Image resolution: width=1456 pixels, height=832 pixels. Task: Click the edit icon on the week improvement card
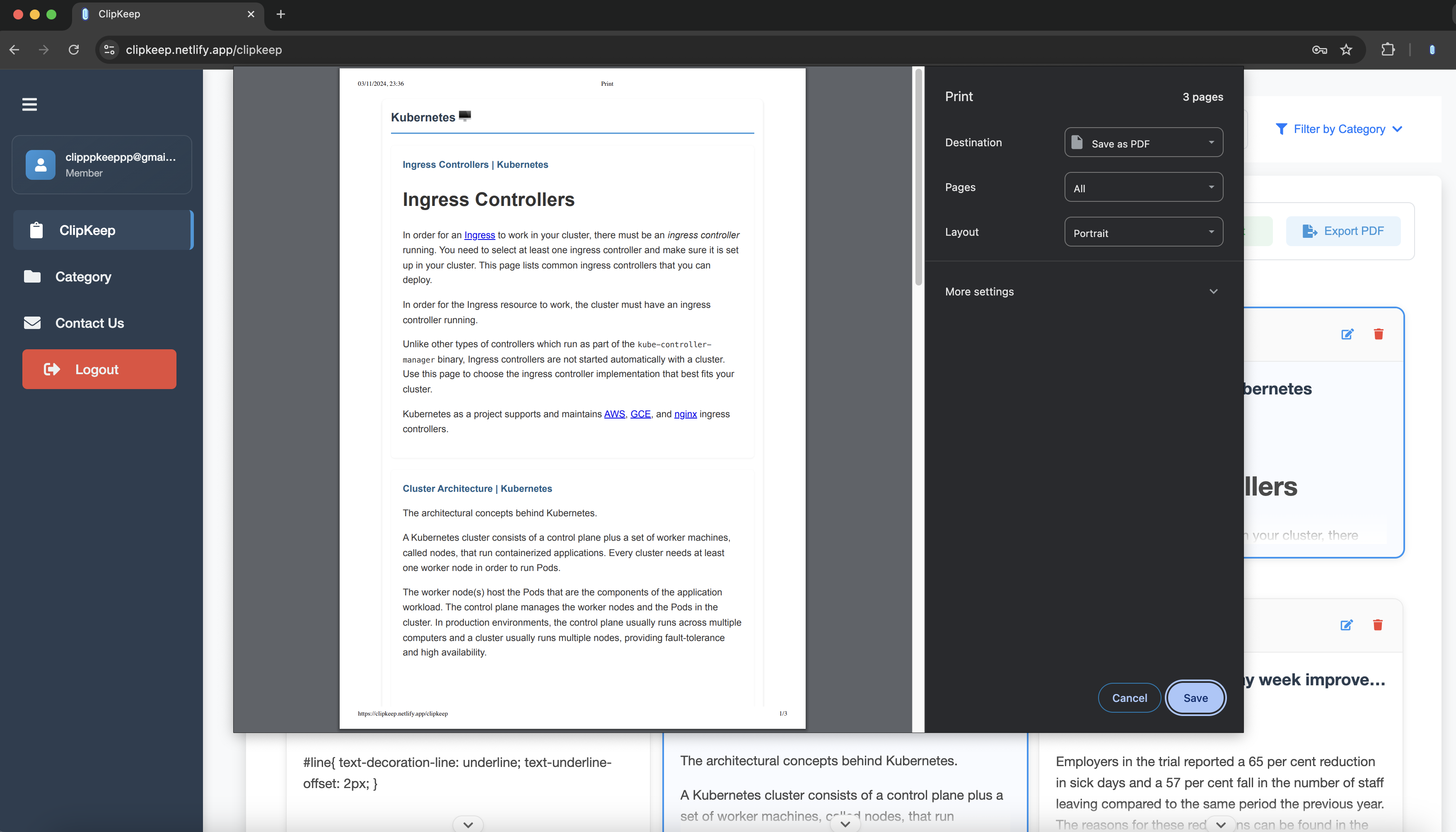pos(1346,625)
